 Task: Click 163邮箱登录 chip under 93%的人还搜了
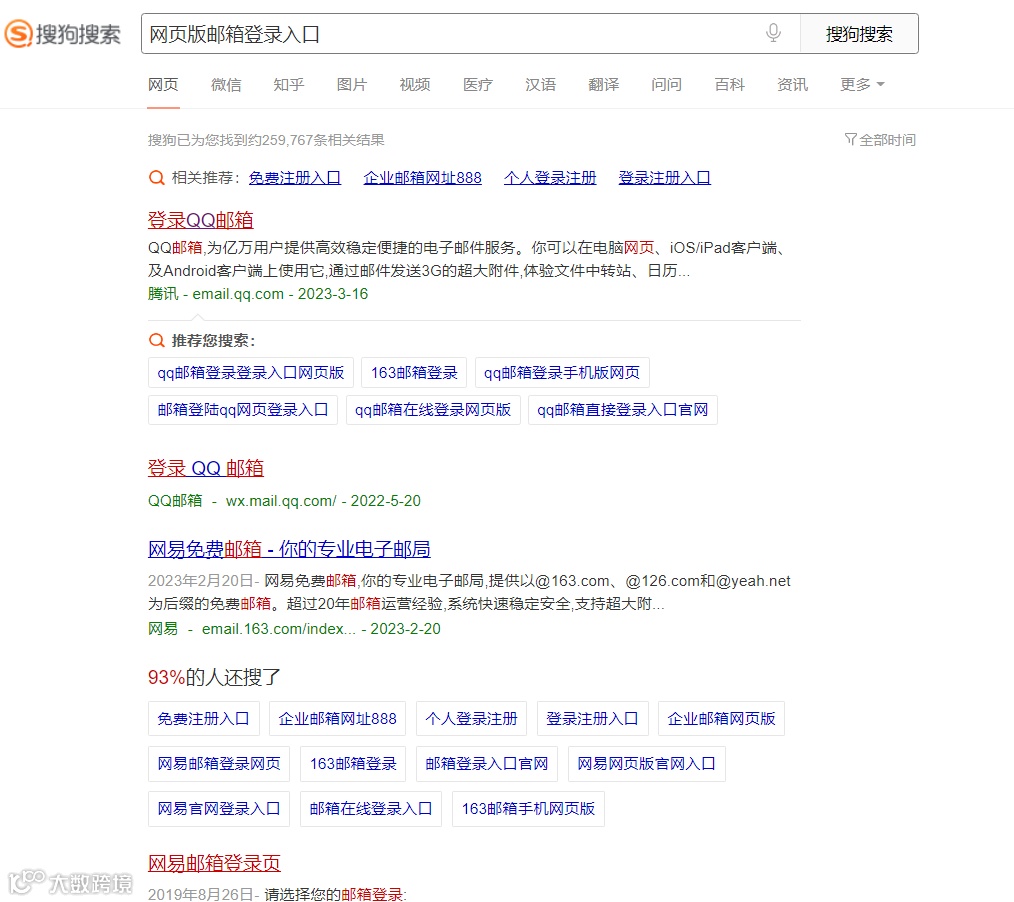(353, 764)
